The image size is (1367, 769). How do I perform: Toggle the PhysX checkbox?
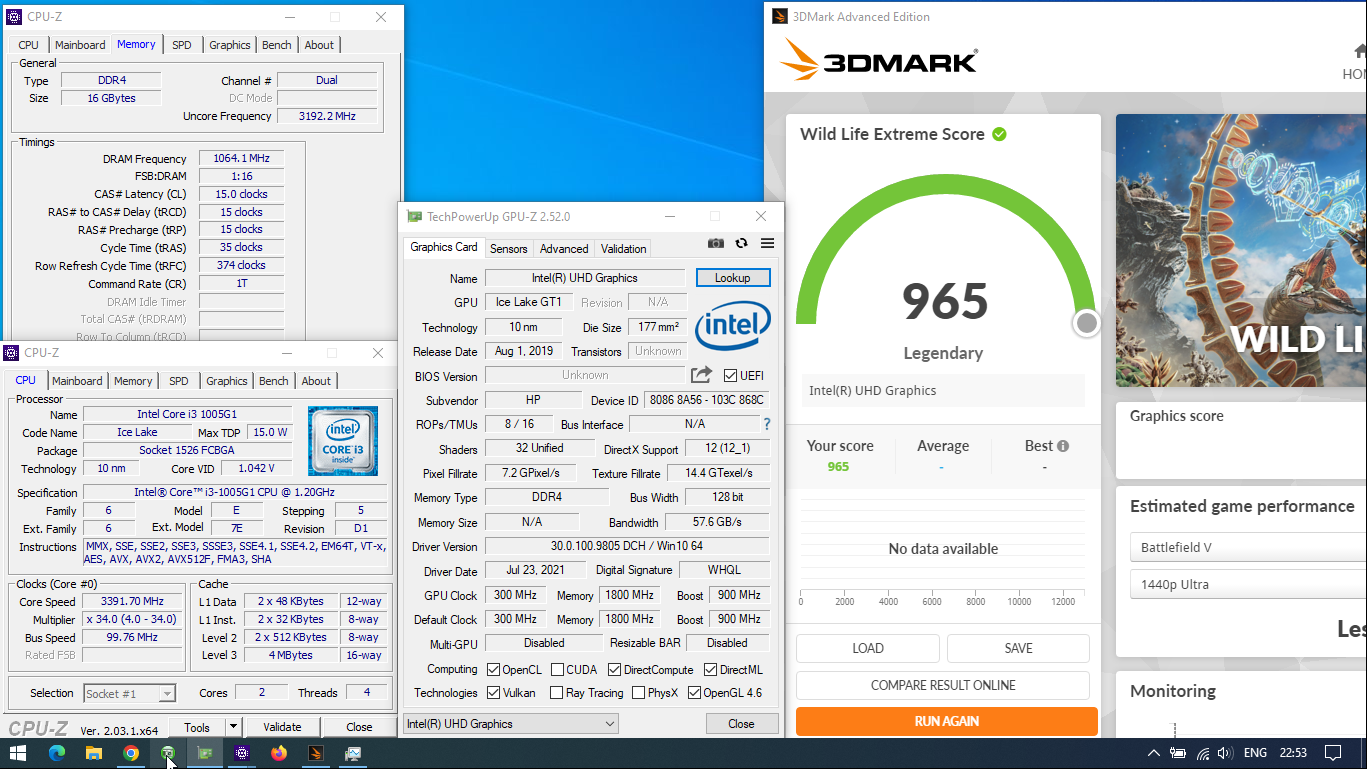coord(636,693)
